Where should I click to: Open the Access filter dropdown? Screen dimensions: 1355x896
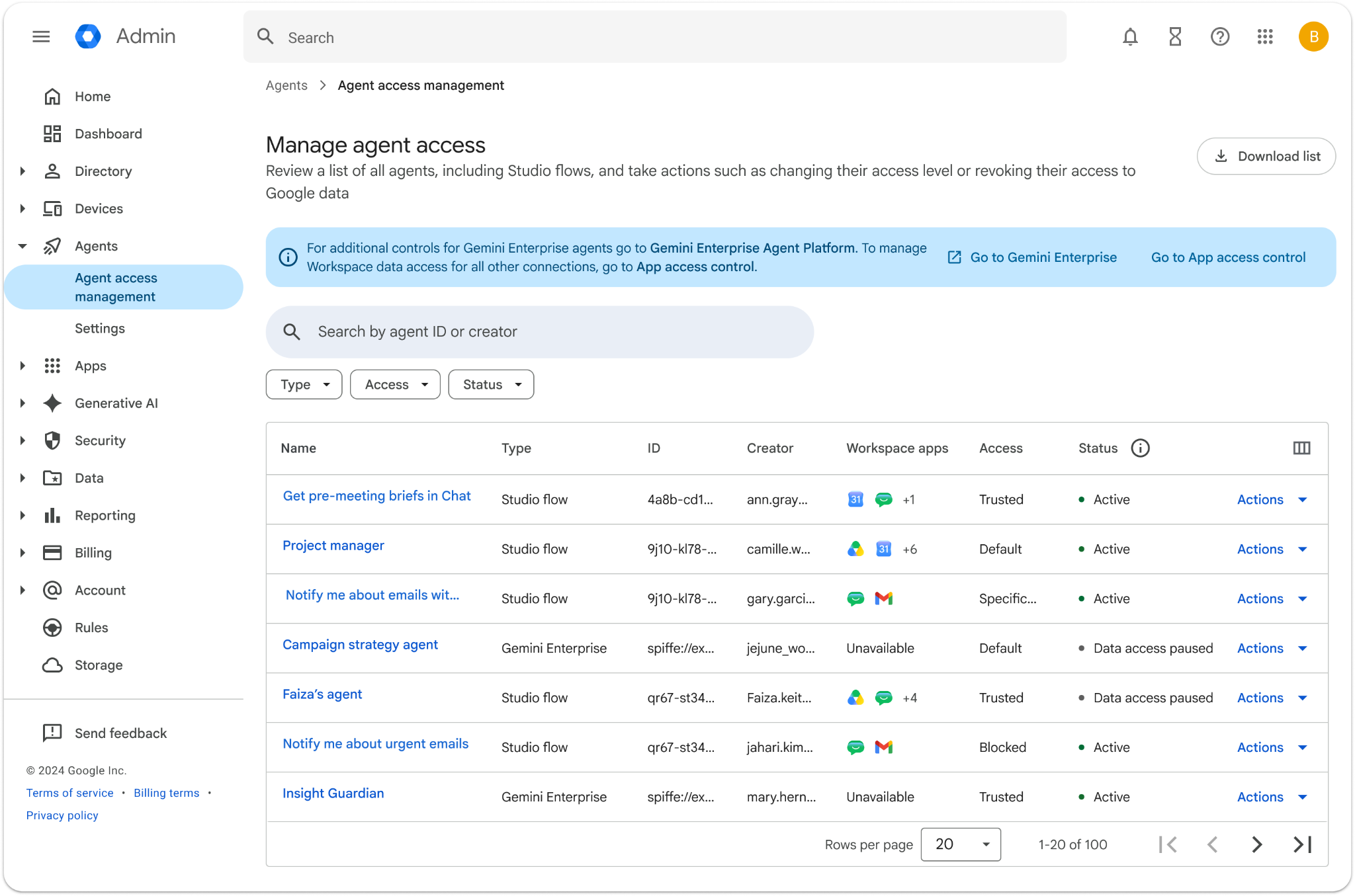click(x=395, y=384)
